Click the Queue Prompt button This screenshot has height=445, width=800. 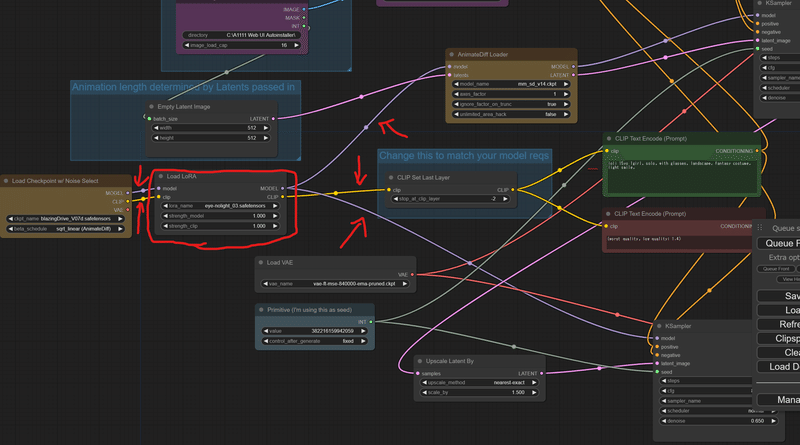pos(779,243)
